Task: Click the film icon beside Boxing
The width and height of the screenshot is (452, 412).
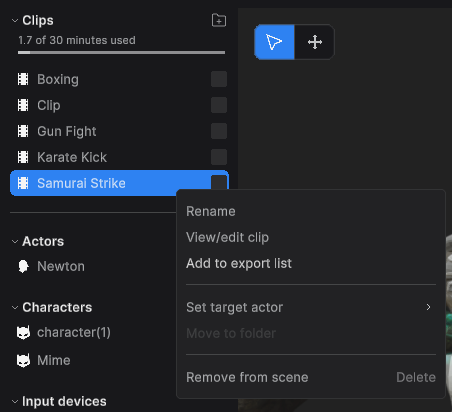Action: pyautogui.click(x=23, y=79)
